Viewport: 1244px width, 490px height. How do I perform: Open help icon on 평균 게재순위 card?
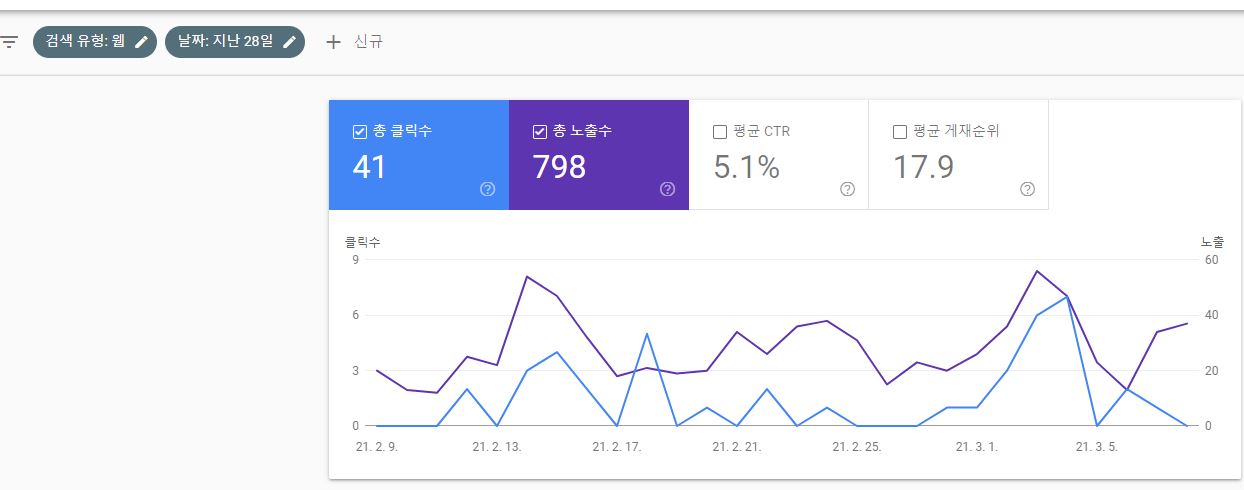click(1027, 189)
